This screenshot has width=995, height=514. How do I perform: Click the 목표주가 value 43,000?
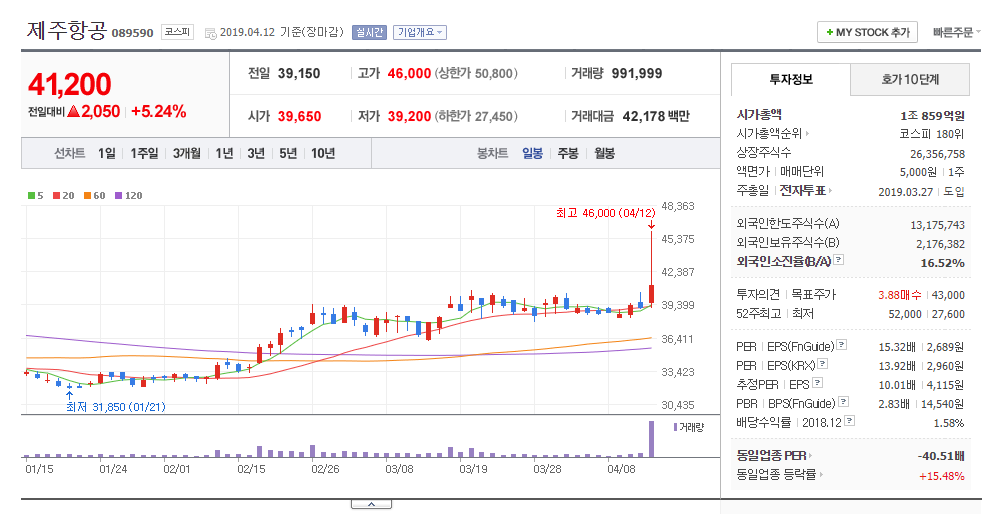pos(948,295)
